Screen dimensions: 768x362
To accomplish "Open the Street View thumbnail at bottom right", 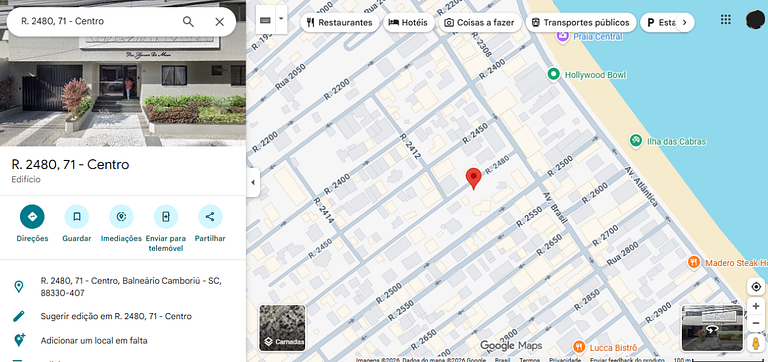I will click(712, 328).
